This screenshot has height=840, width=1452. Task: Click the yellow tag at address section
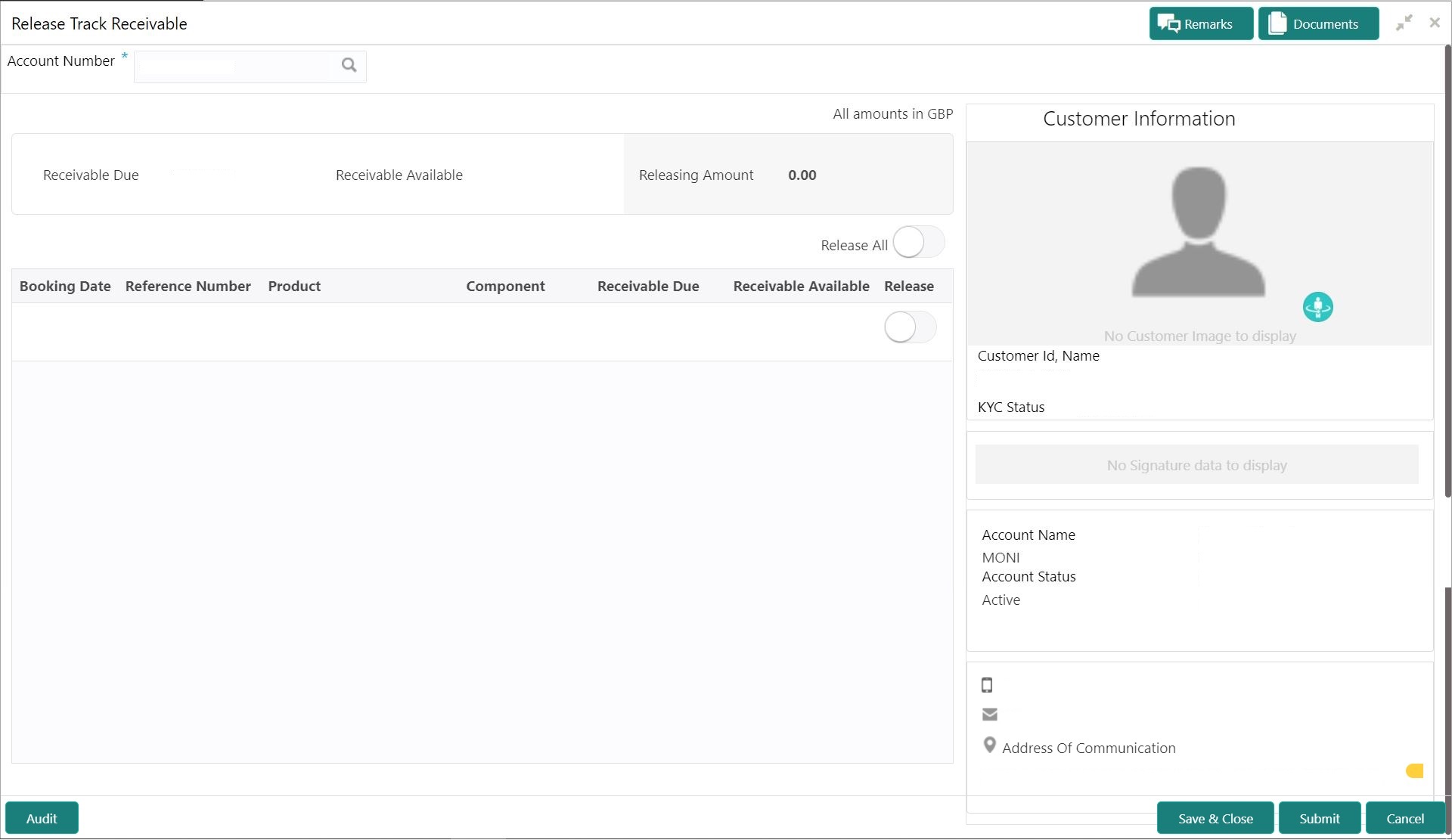(1414, 770)
